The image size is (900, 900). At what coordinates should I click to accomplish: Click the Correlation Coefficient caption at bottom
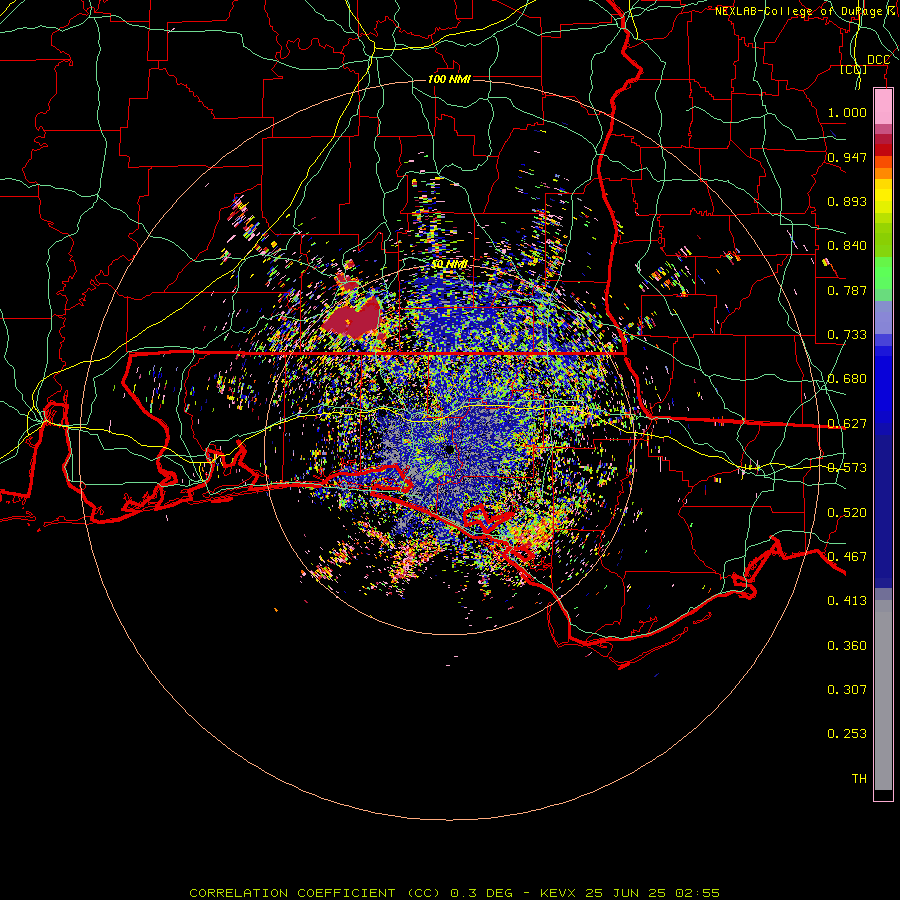(x=454, y=893)
